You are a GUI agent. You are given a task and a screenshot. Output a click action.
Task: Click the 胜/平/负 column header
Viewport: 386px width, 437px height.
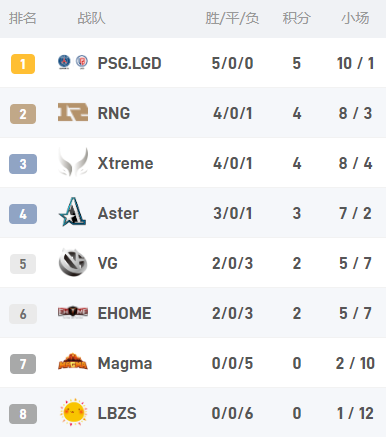[232, 18]
